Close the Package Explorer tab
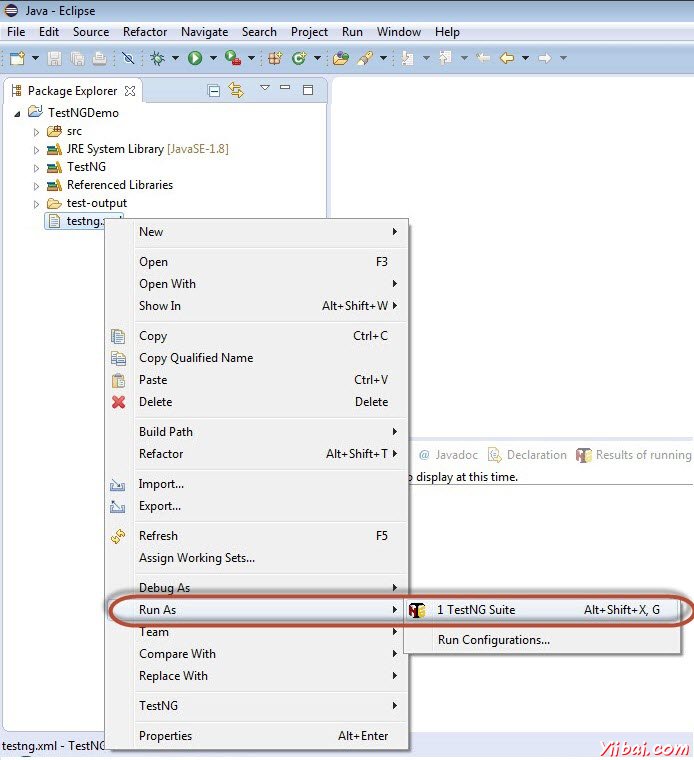The image size is (694, 760). pos(130,91)
